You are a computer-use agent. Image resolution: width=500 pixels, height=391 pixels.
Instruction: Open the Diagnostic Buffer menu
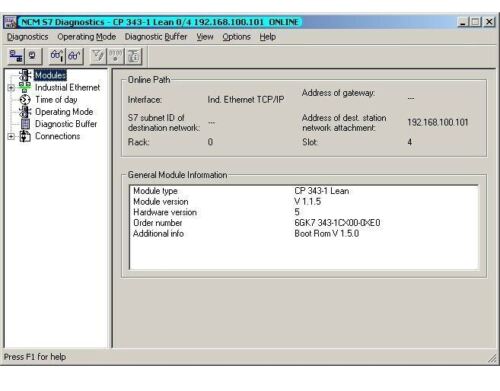[156, 37]
